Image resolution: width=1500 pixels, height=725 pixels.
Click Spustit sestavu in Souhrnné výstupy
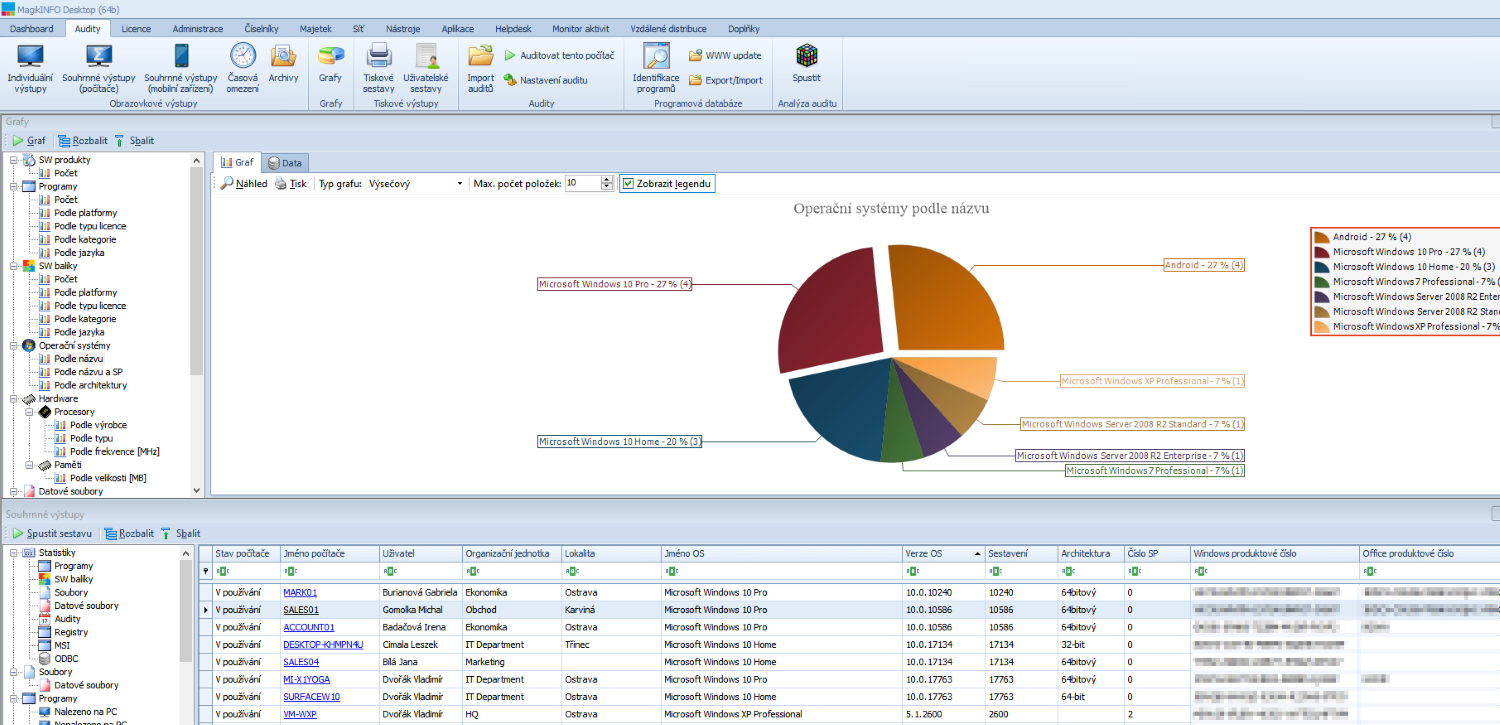click(52, 534)
